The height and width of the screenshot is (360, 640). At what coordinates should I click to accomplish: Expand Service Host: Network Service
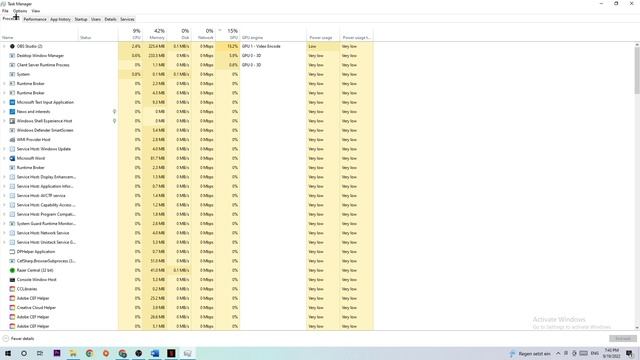(x=4, y=233)
